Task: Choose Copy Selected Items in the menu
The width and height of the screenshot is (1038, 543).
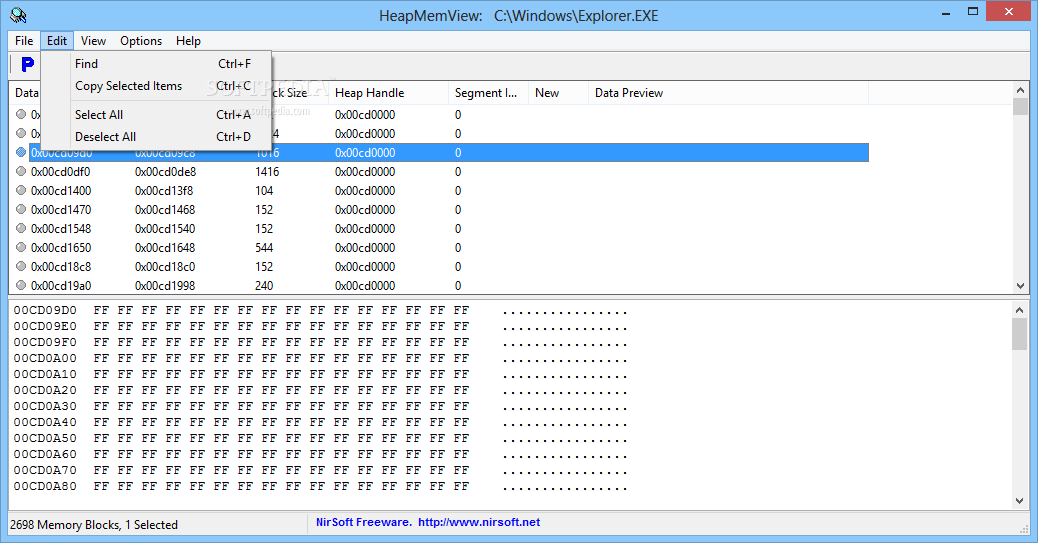Action: click(156, 85)
